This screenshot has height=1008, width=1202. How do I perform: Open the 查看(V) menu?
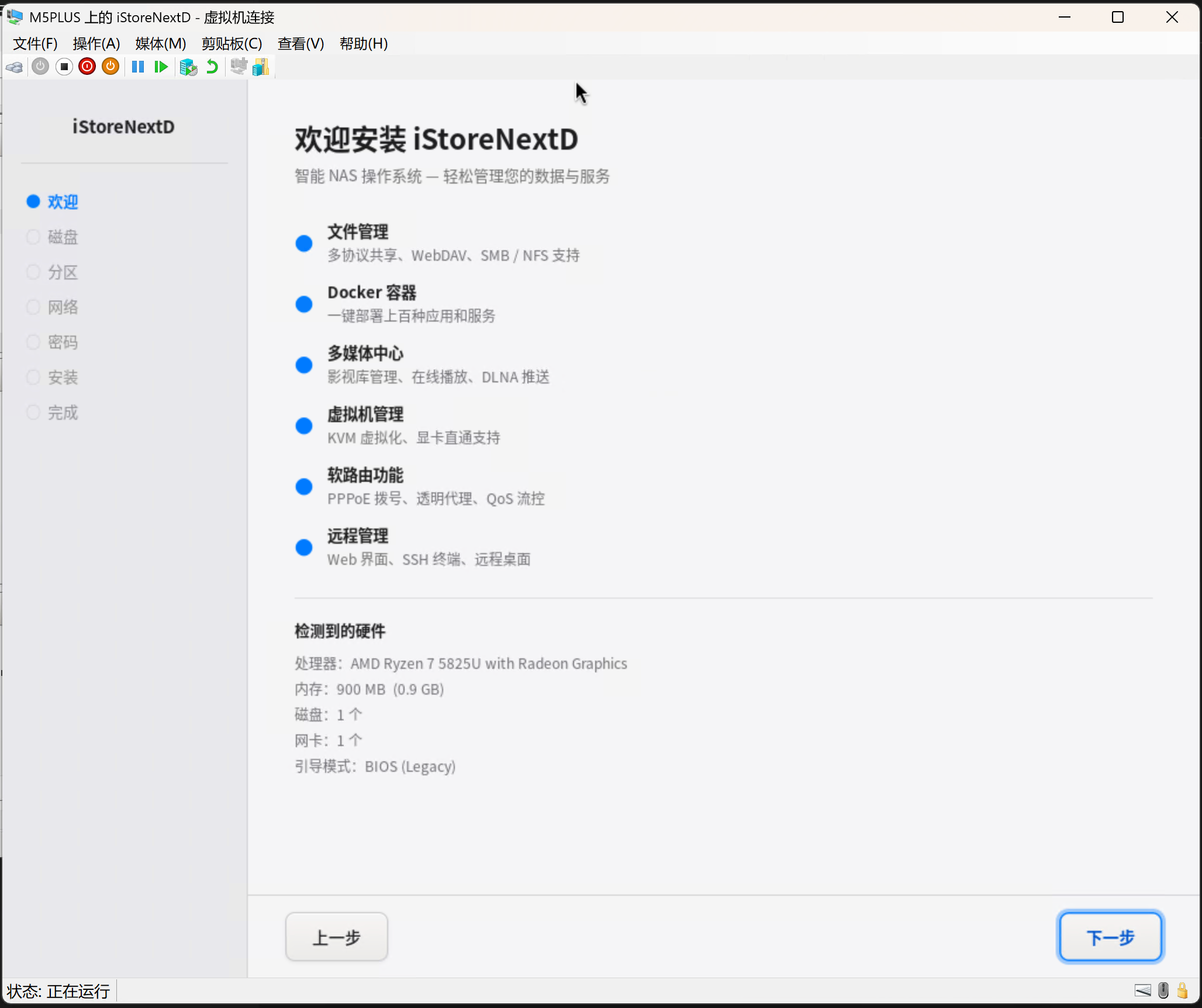click(x=300, y=44)
